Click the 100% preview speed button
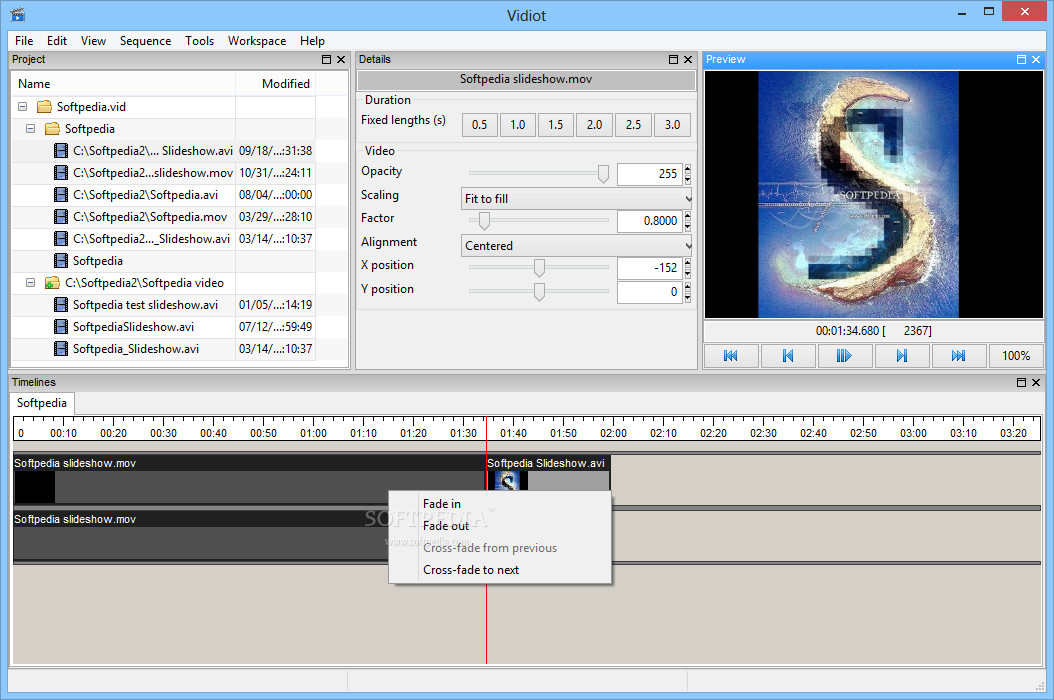Screen dimensions: 1054x700 (1016, 356)
